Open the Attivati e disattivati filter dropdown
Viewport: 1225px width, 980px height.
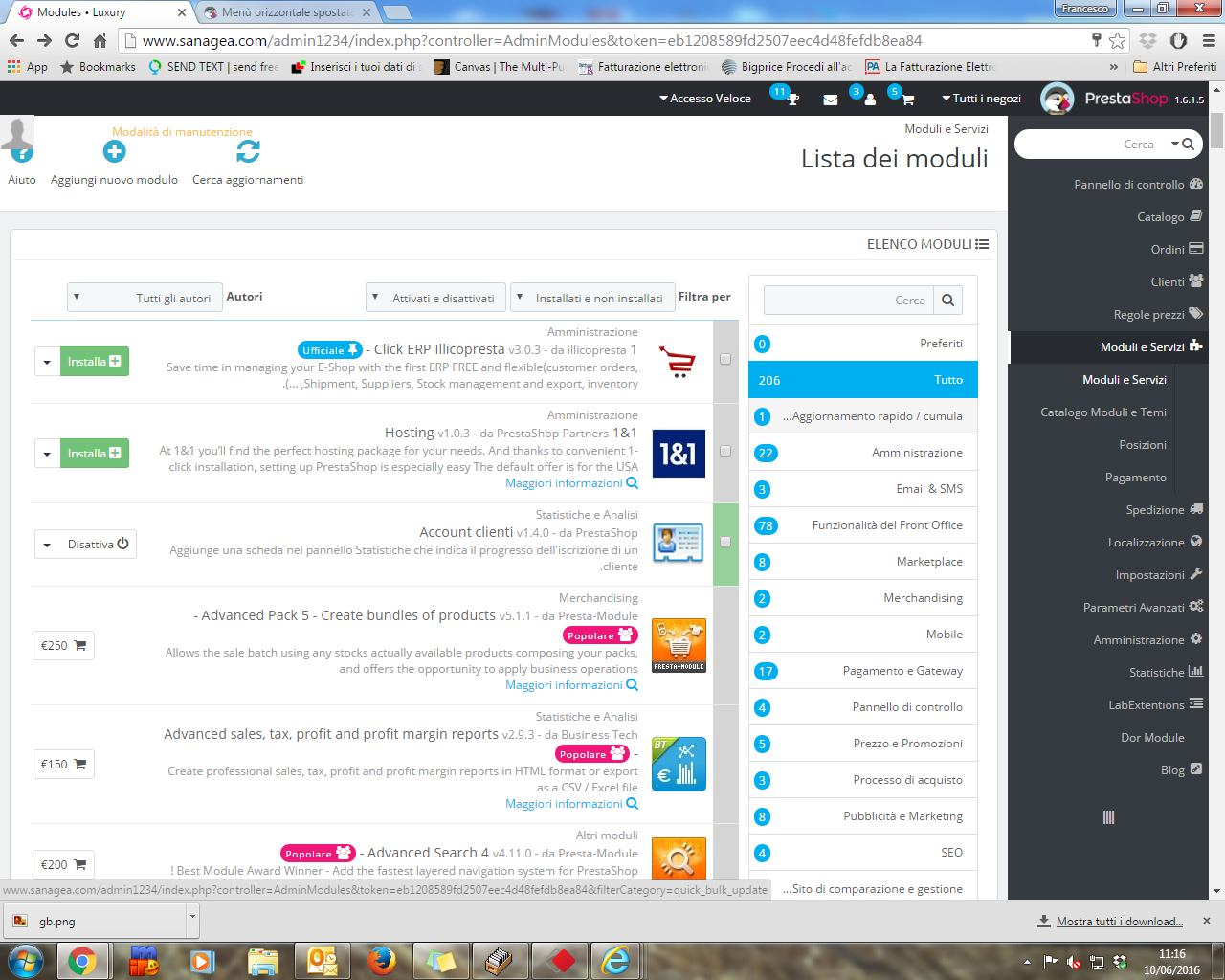click(435, 298)
